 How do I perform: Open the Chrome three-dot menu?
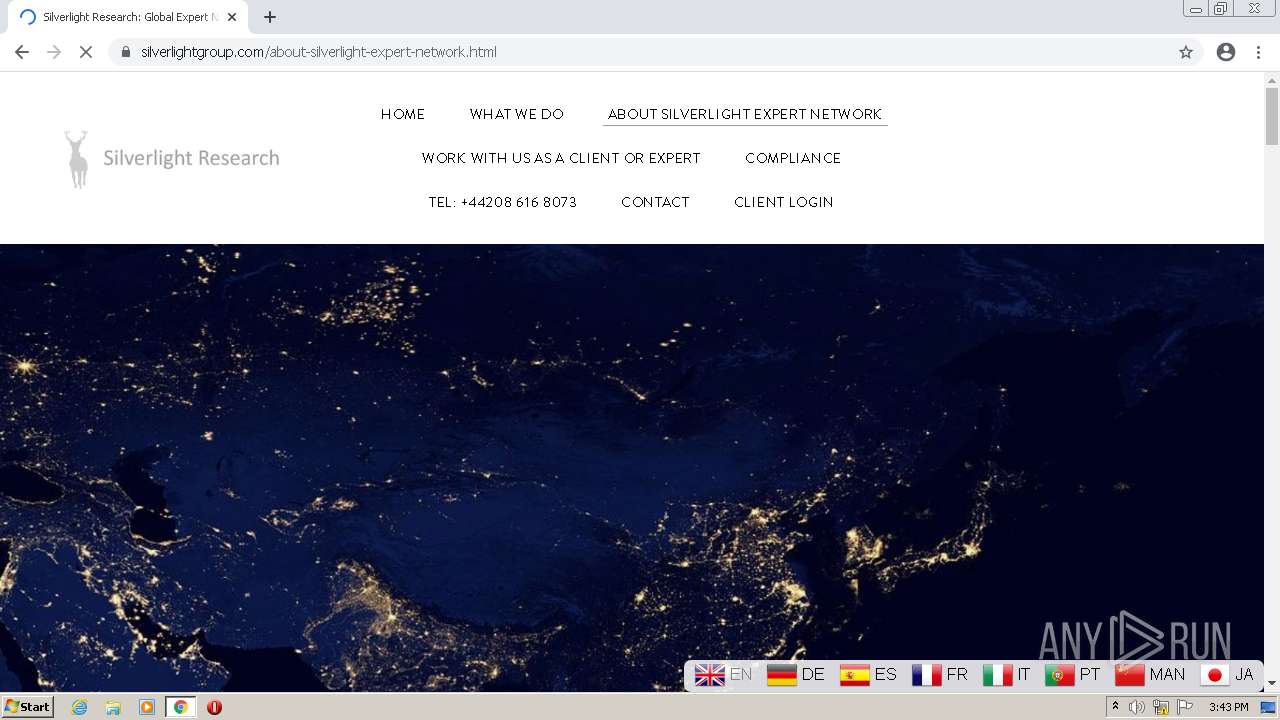click(x=1258, y=52)
